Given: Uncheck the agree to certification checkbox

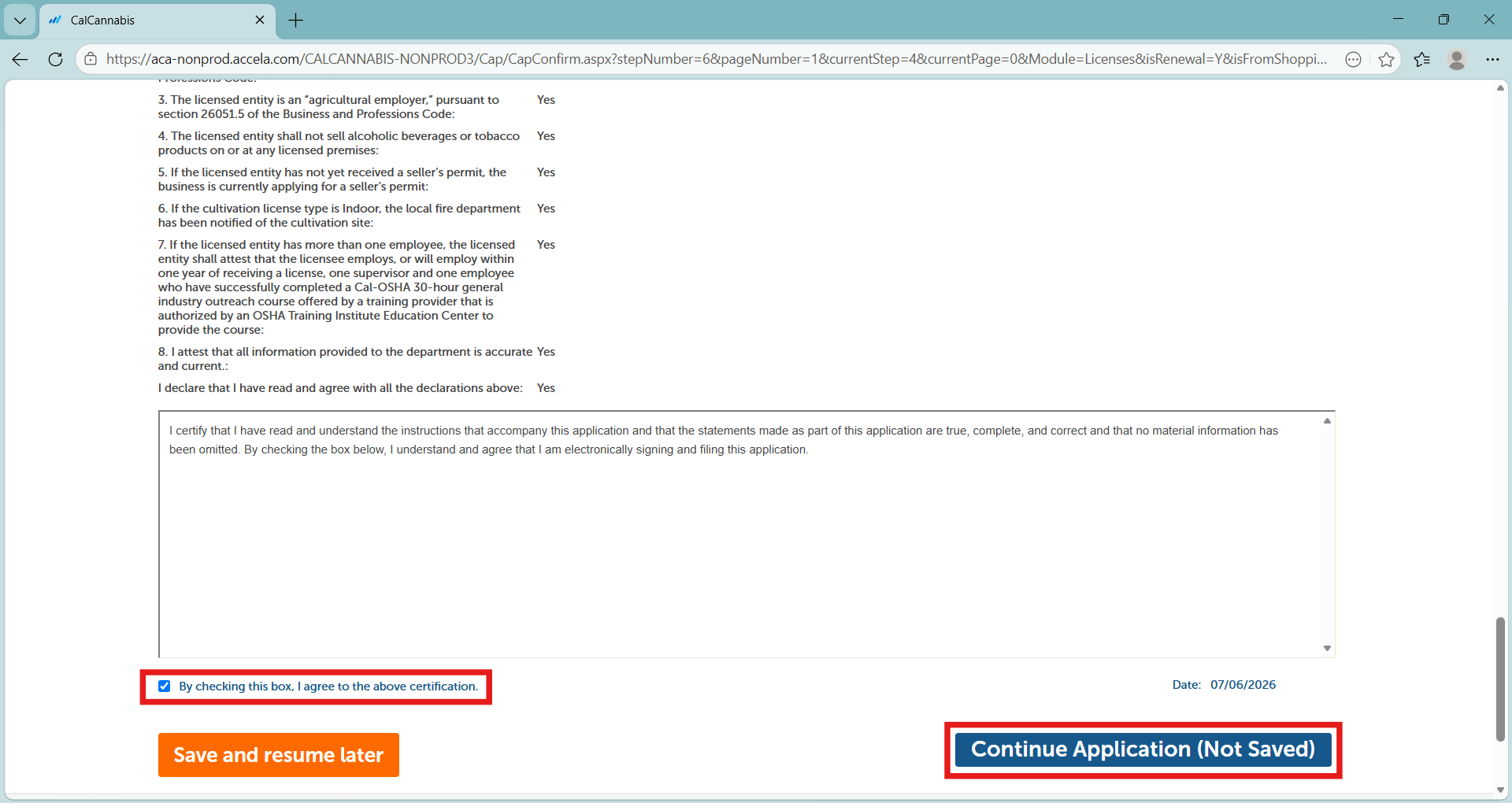Looking at the screenshot, I should 164,686.
